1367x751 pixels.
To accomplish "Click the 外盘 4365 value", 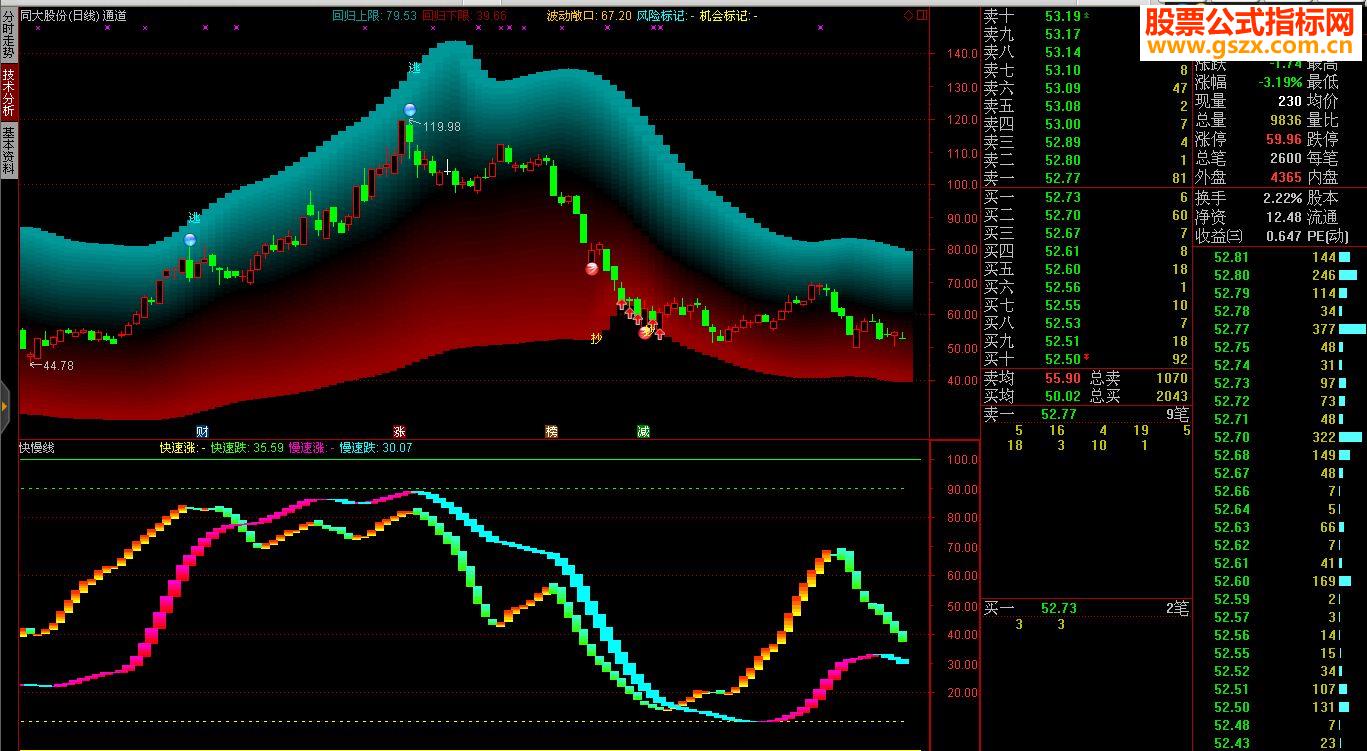I will point(1284,177).
